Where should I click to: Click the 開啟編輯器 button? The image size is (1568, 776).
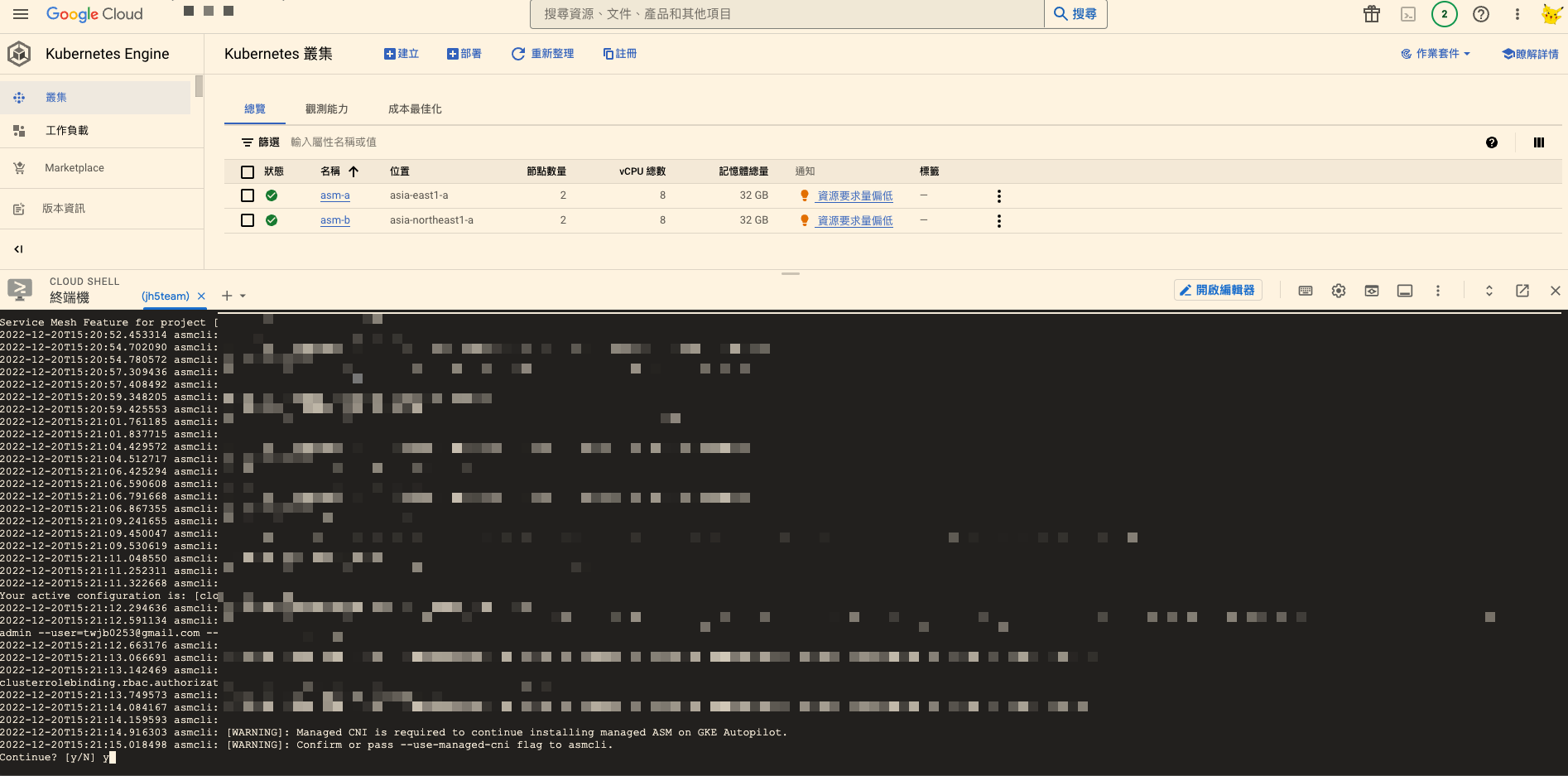tap(1218, 291)
